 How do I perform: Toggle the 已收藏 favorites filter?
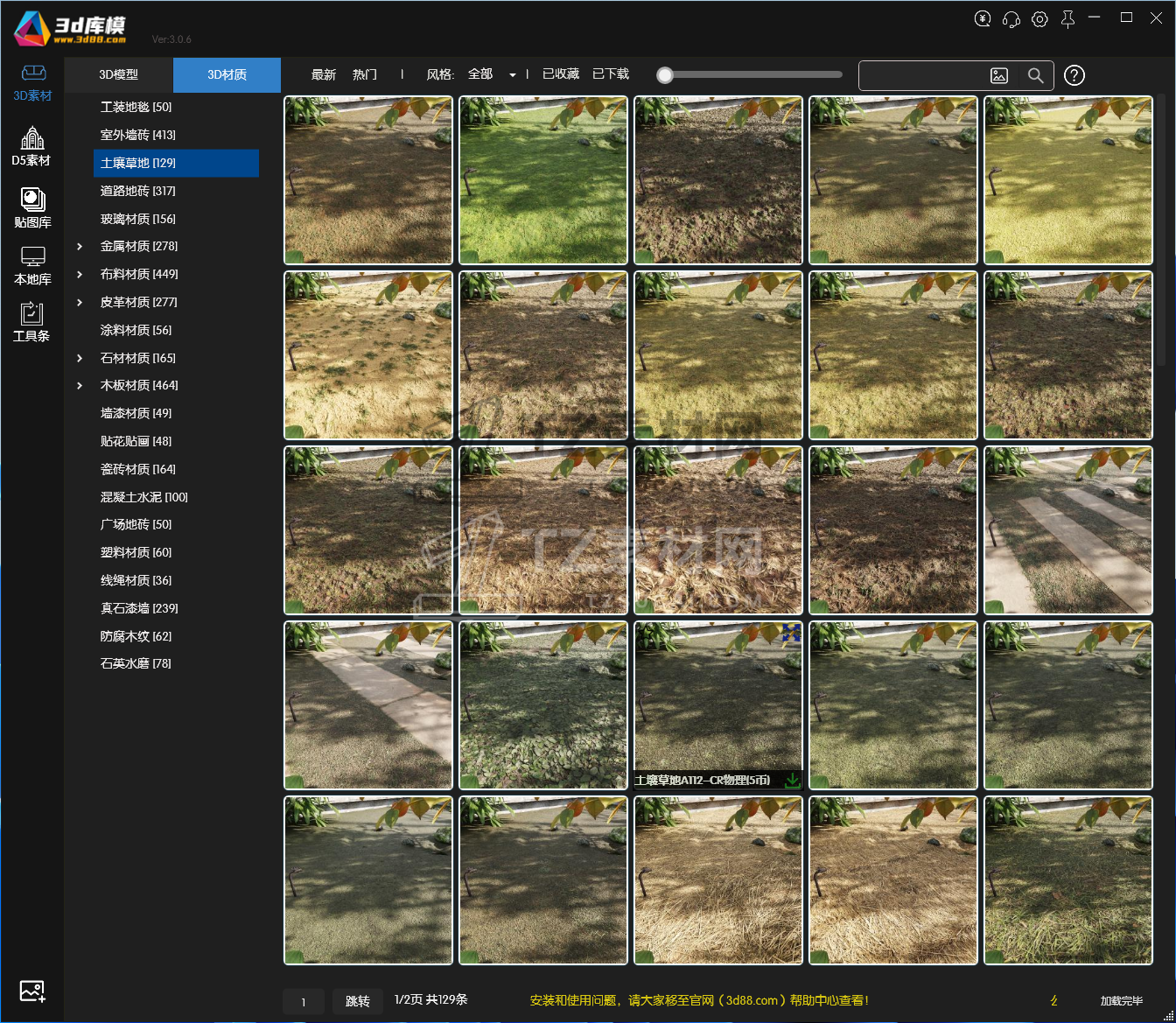coord(561,74)
